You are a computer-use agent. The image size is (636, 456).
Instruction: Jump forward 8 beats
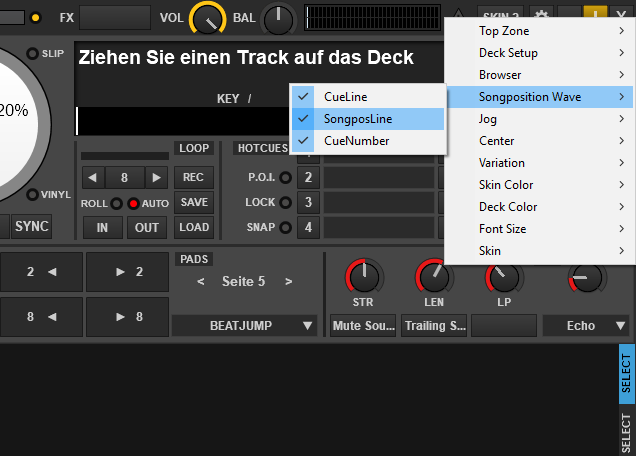click(x=127, y=316)
